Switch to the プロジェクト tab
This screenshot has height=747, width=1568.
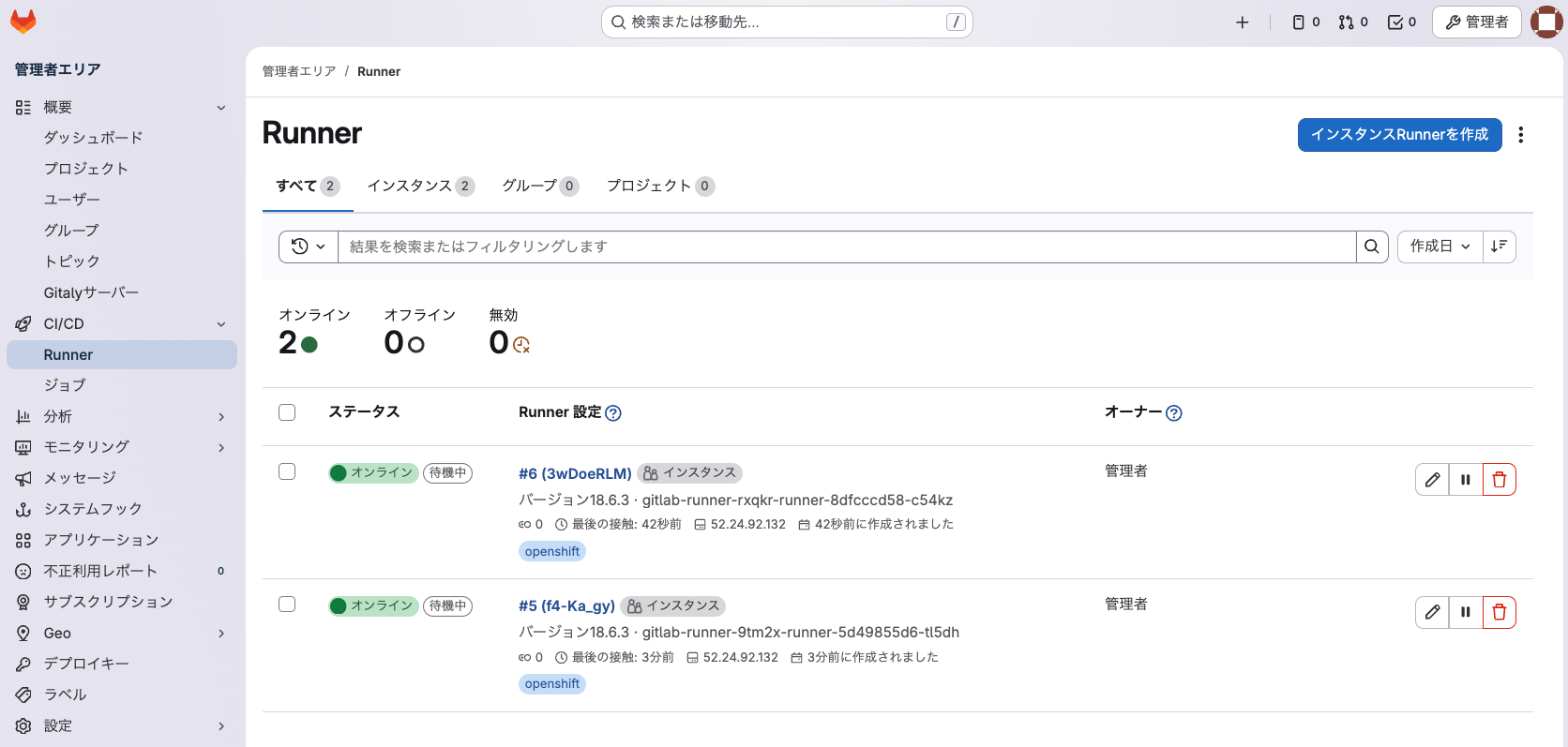pyautogui.click(x=660, y=186)
